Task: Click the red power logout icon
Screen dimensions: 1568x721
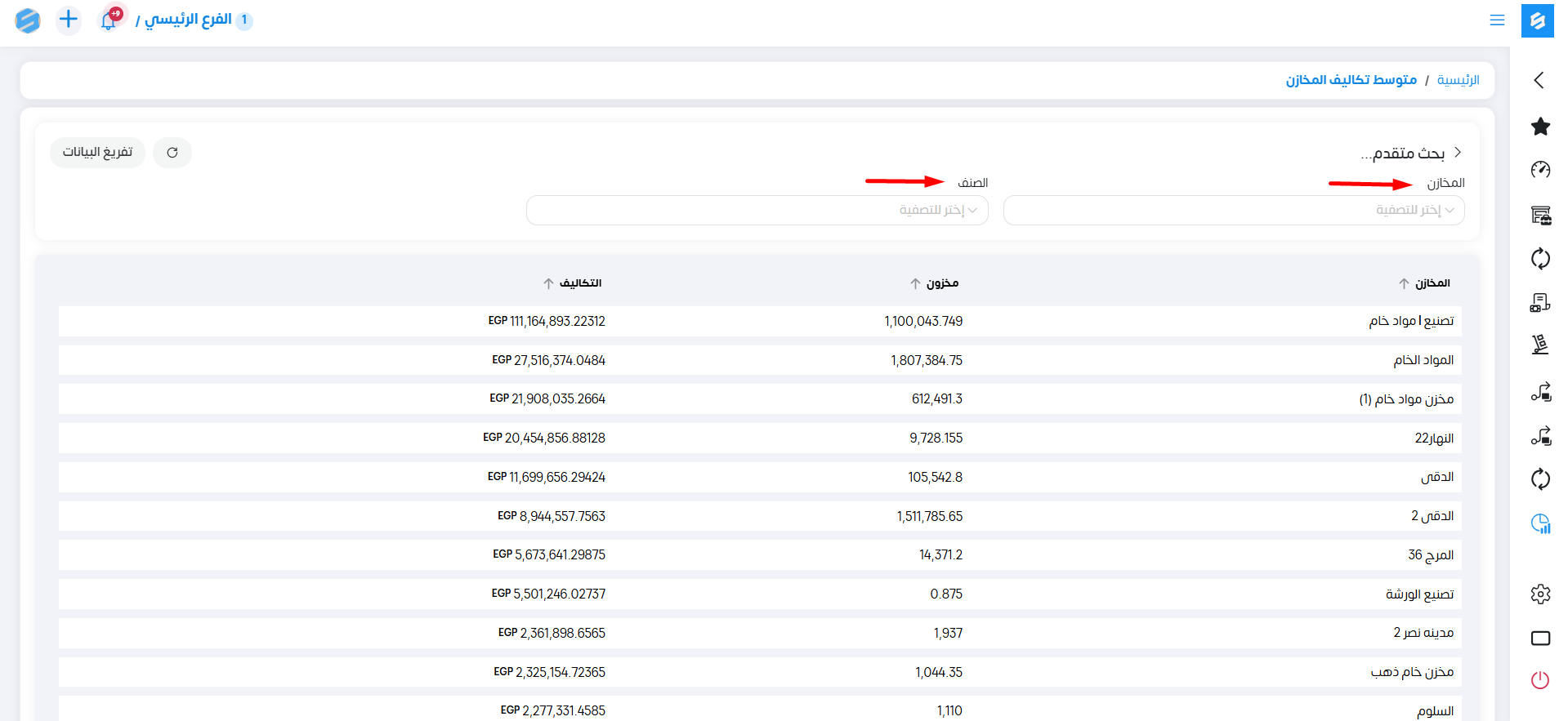Action: pyautogui.click(x=1540, y=680)
